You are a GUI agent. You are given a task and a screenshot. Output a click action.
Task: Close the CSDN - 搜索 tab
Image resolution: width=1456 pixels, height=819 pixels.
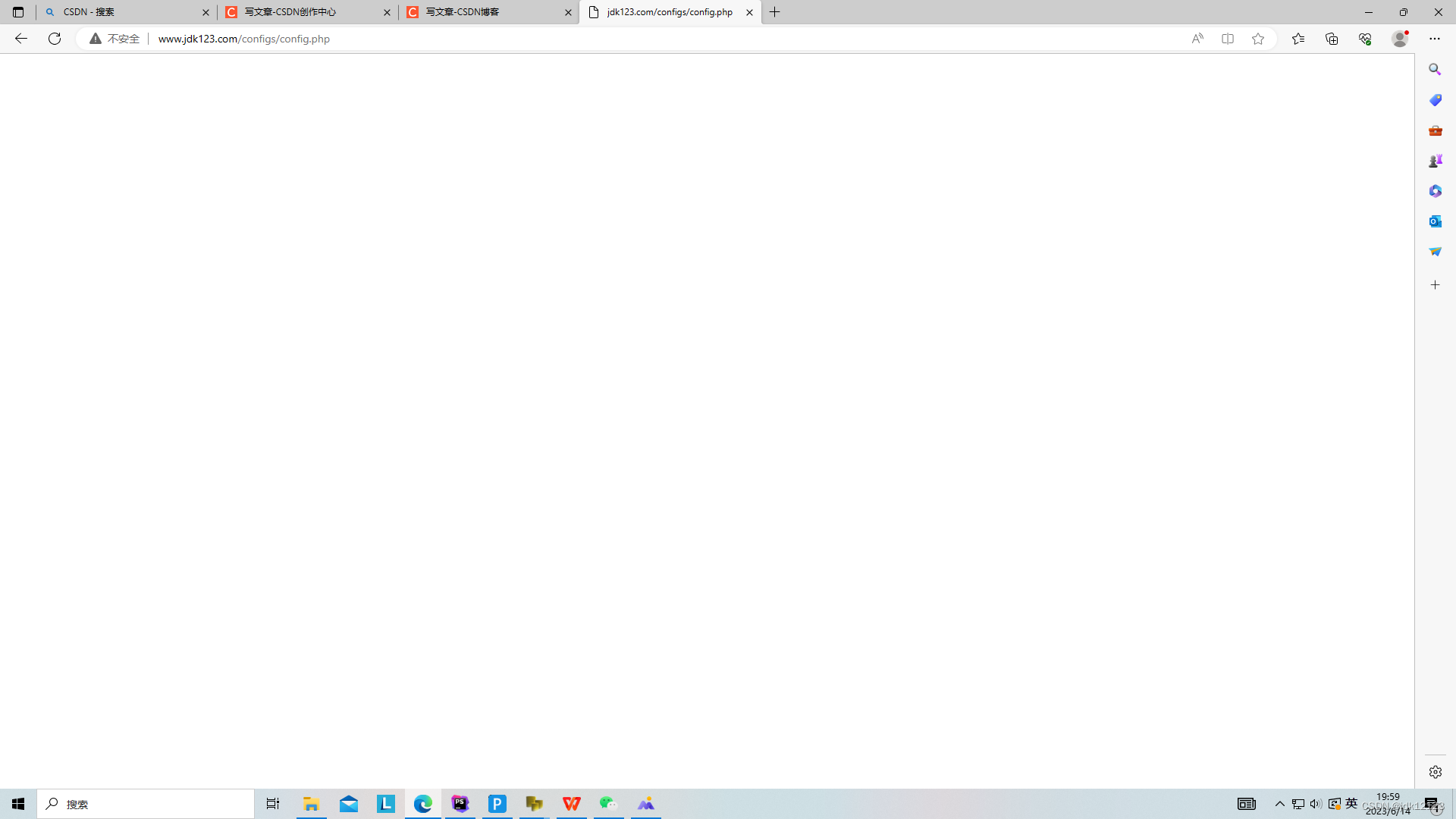tap(206, 12)
